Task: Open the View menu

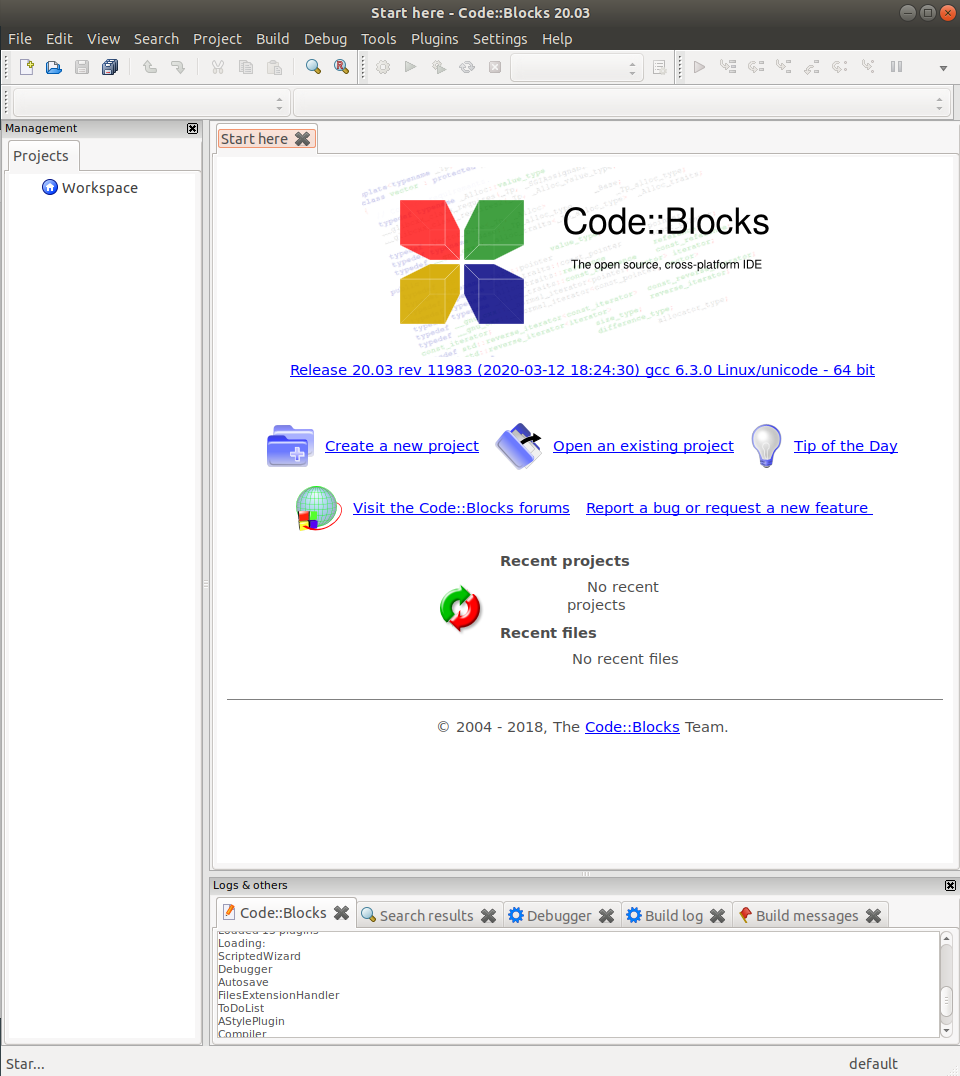Action: point(104,39)
